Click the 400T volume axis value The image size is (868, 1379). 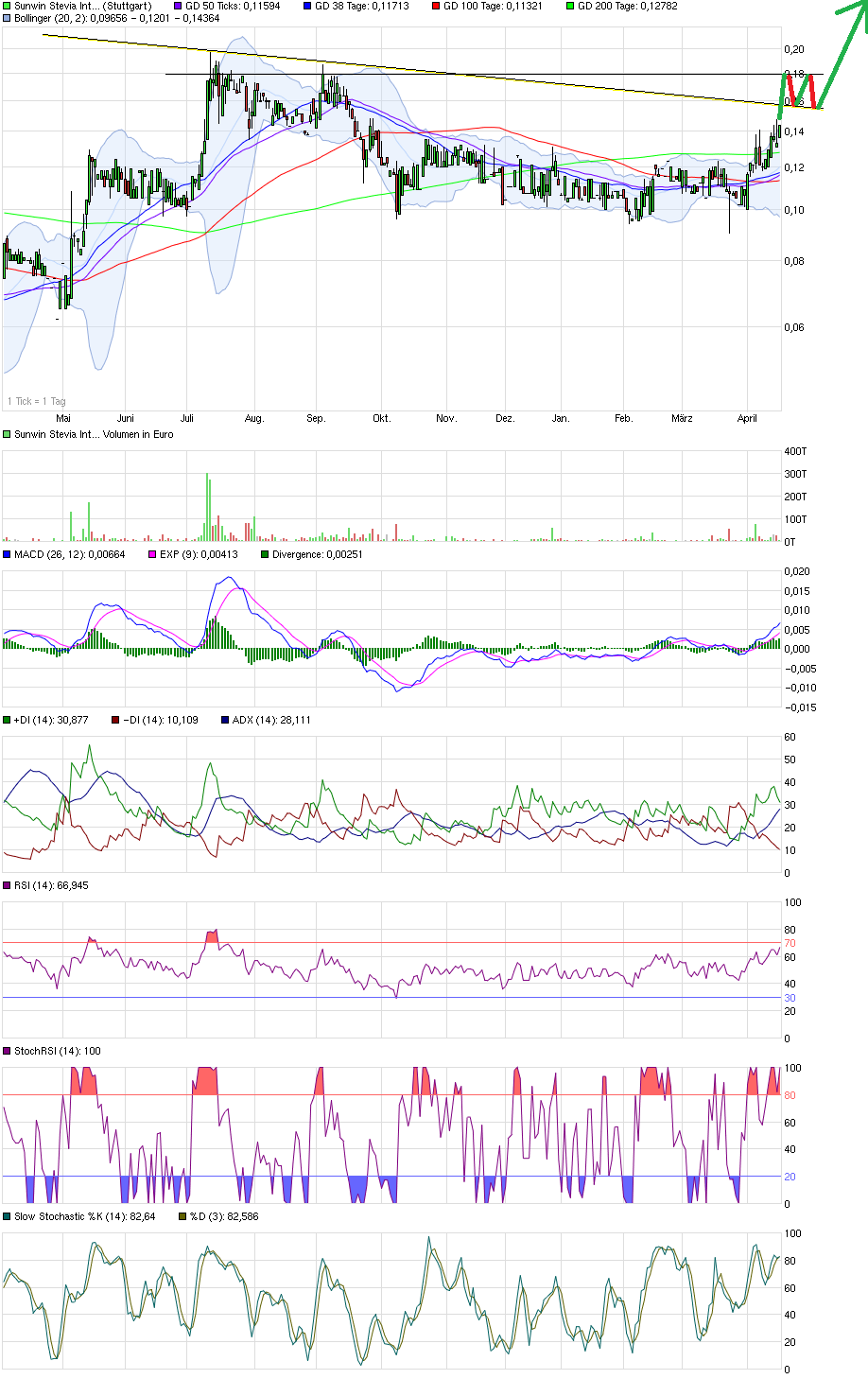(796, 451)
